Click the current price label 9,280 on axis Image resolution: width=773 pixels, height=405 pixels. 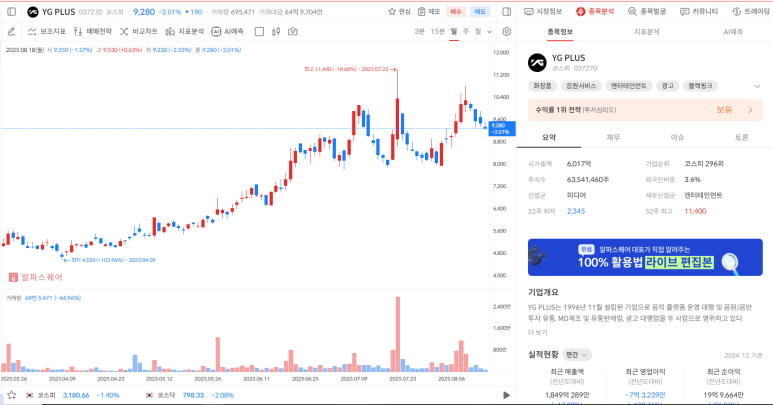[x=502, y=129]
